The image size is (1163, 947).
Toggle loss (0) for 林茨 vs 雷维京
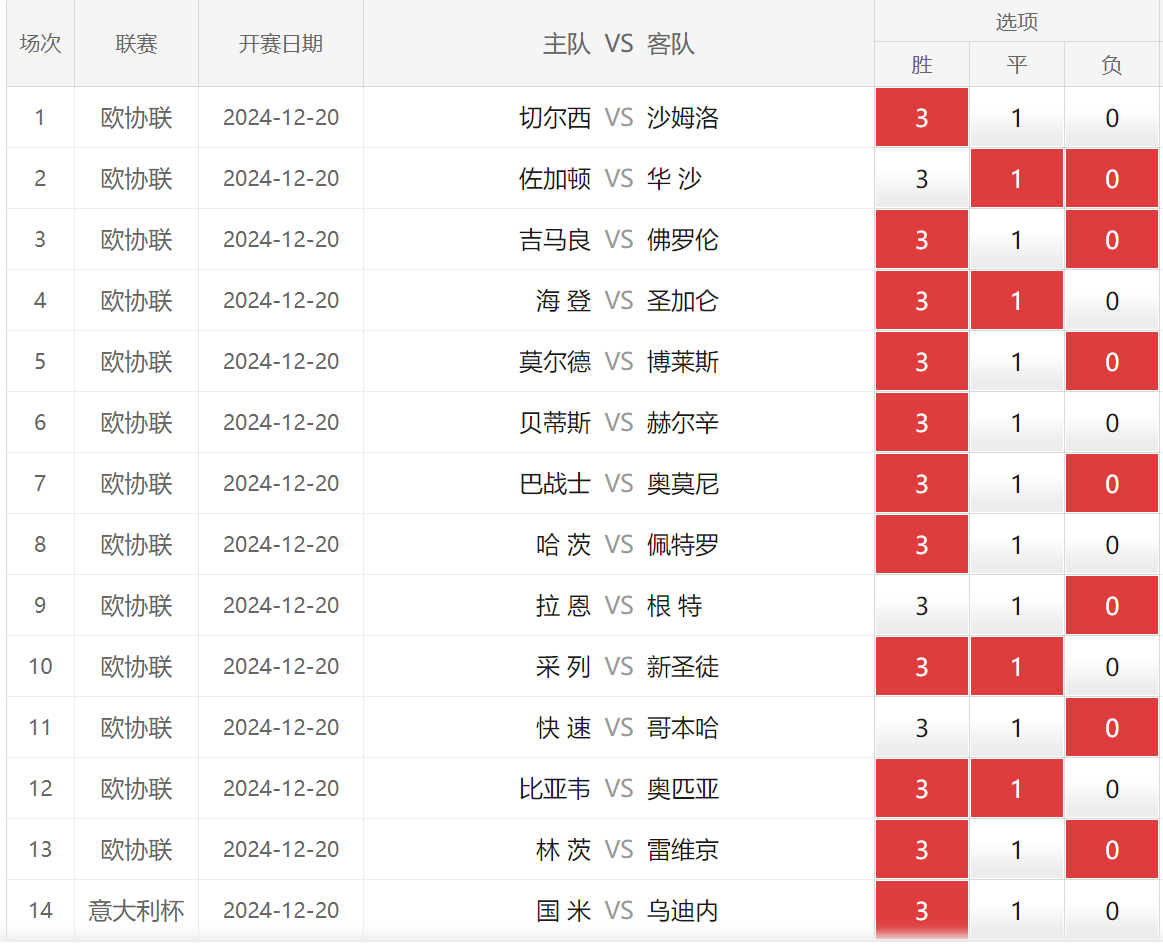pyautogui.click(x=1111, y=849)
